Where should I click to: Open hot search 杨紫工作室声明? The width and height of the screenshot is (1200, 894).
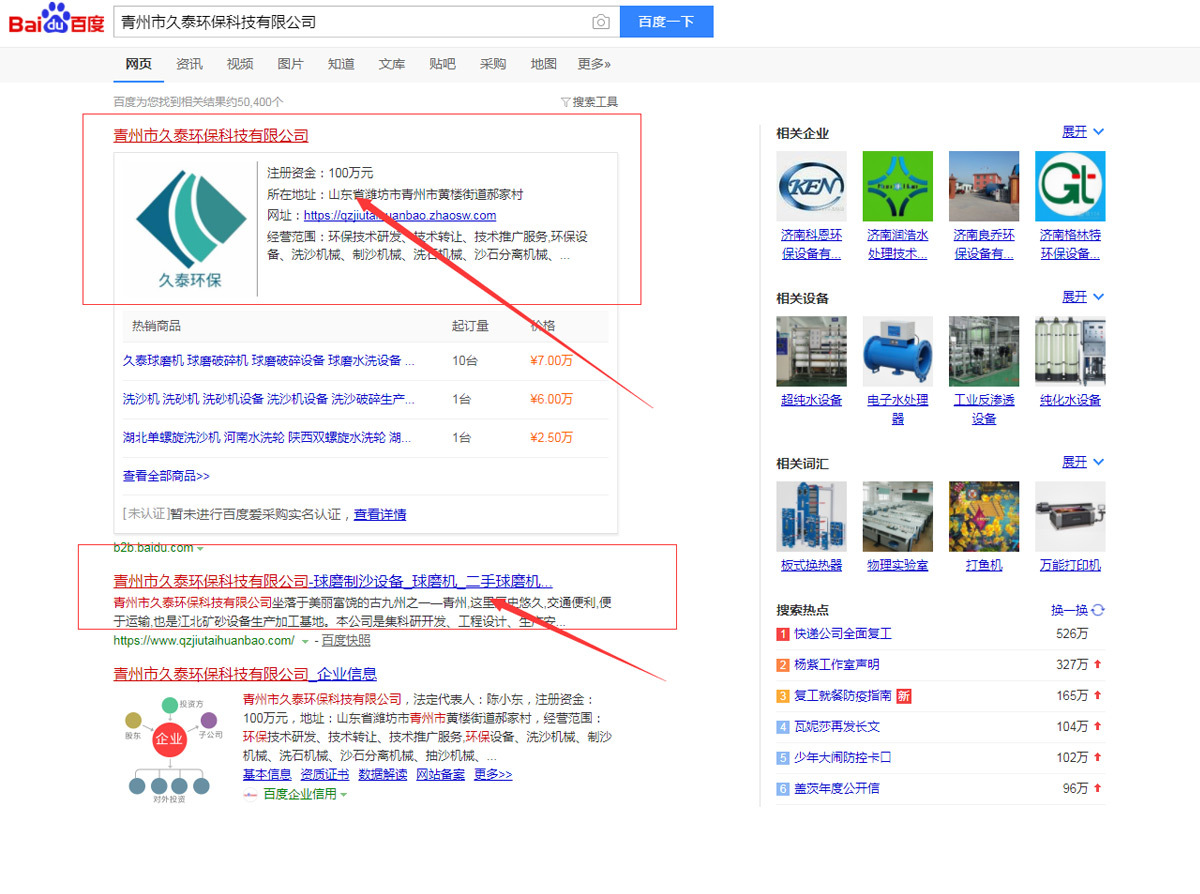click(x=837, y=665)
